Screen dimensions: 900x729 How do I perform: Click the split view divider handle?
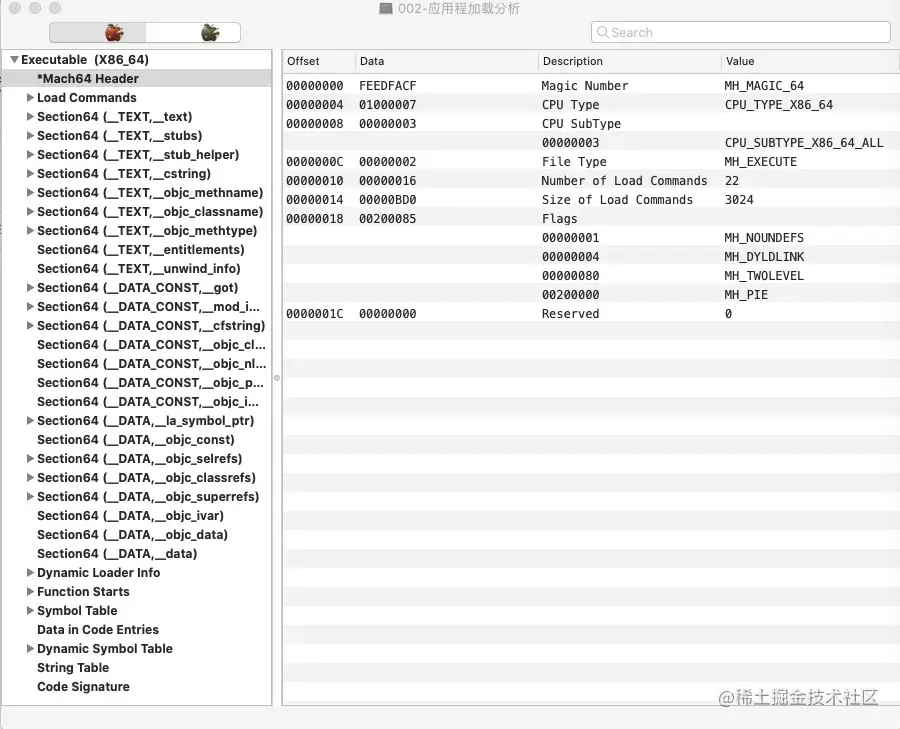pyautogui.click(x=277, y=378)
